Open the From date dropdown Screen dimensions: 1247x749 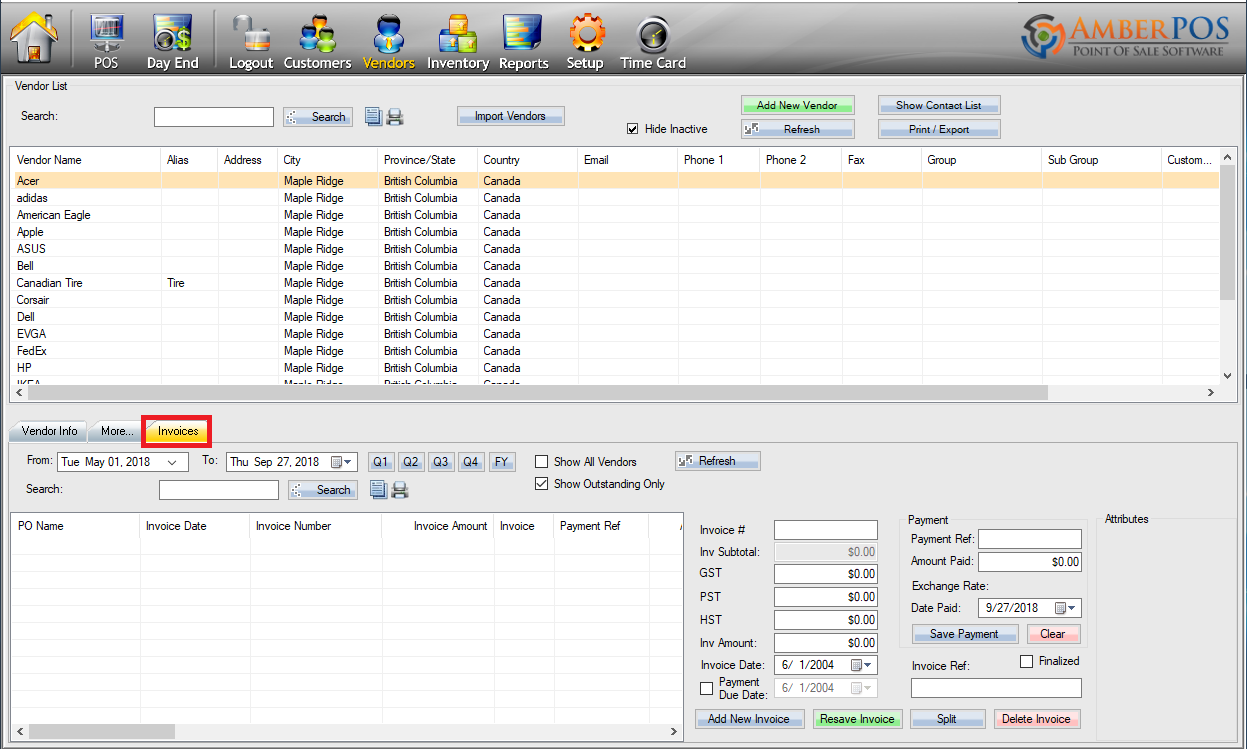[x=173, y=462]
